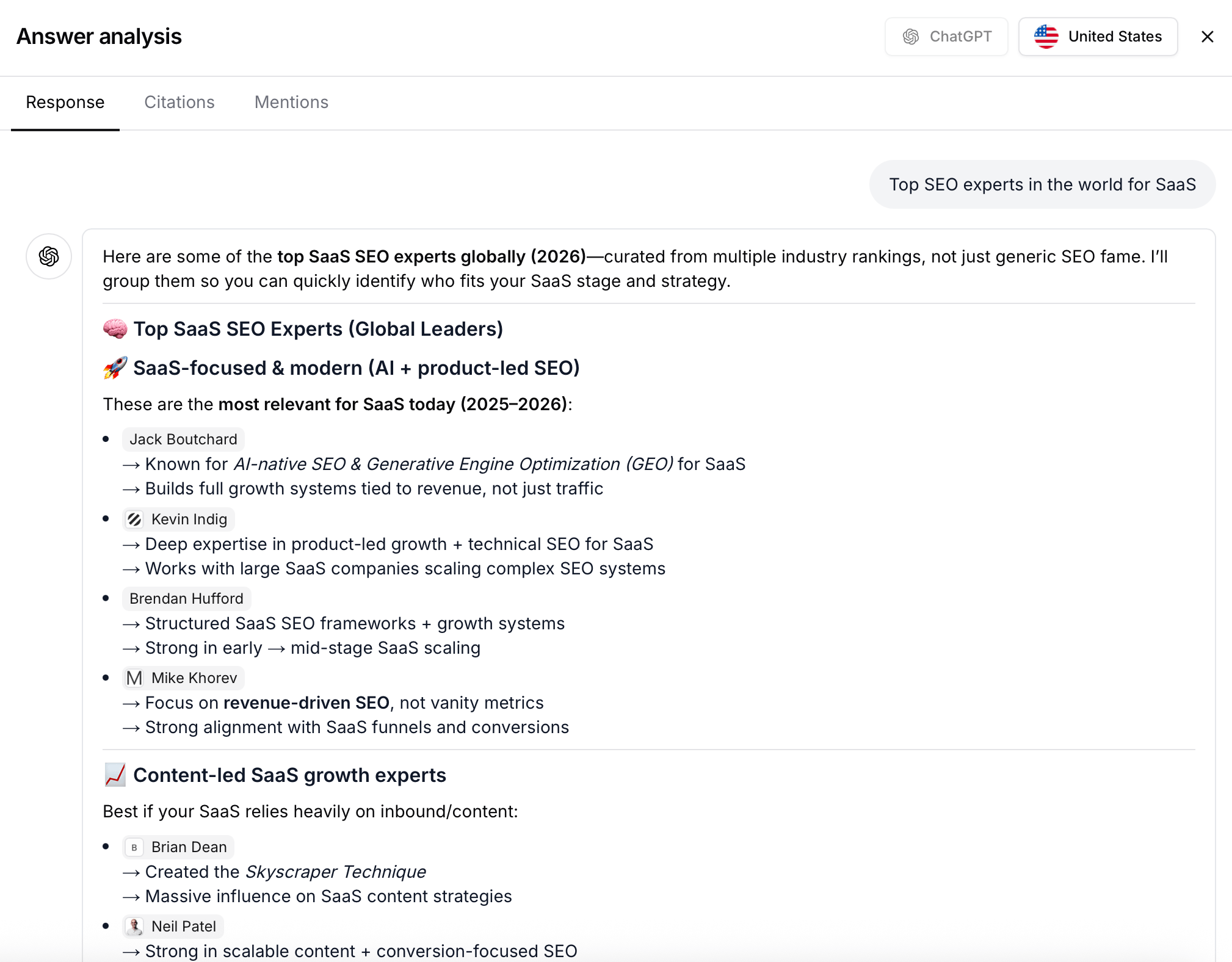The height and width of the screenshot is (962, 1232).
Task: Switch to the Citations tab
Action: pyautogui.click(x=179, y=103)
